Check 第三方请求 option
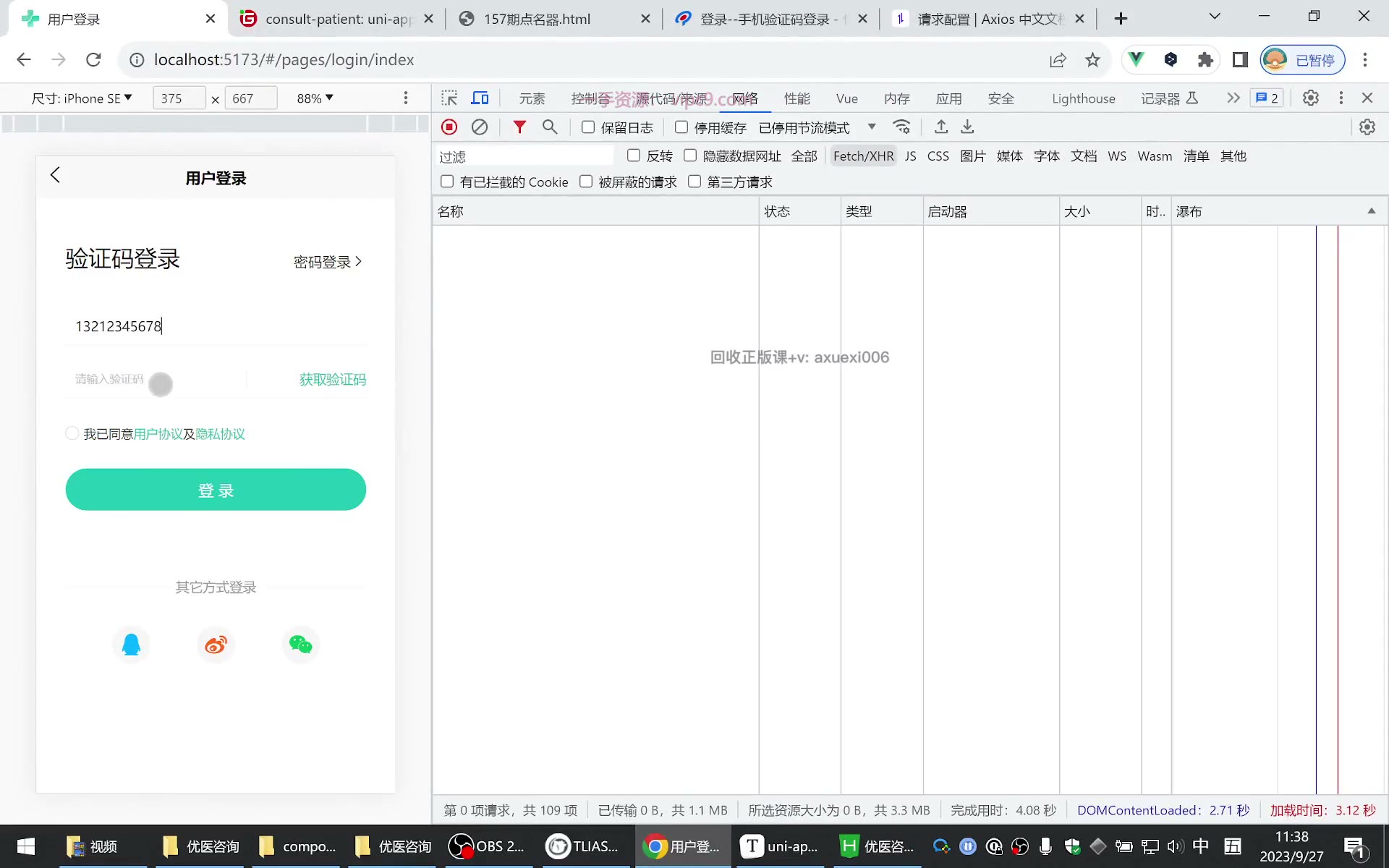The width and height of the screenshot is (1389, 868). (694, 182)
